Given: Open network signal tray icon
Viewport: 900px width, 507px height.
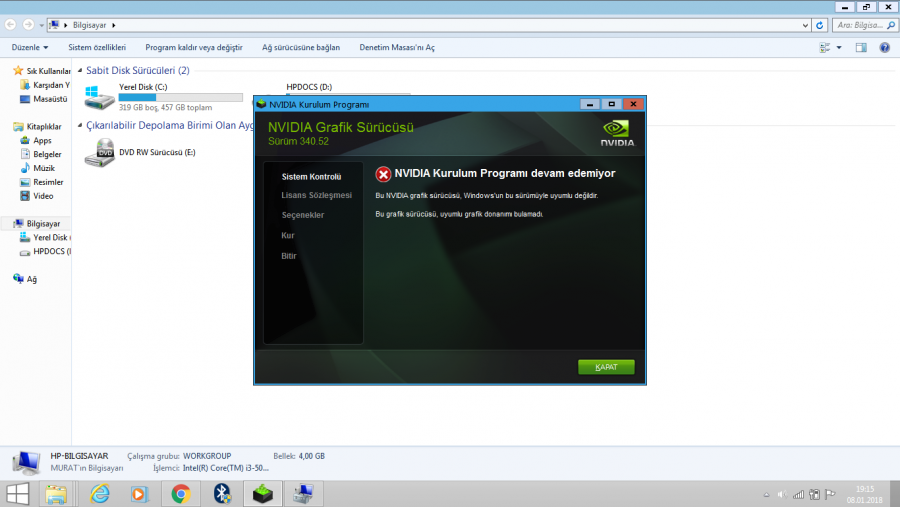Looking at the screenshot, I should click(x=798, y=494).
